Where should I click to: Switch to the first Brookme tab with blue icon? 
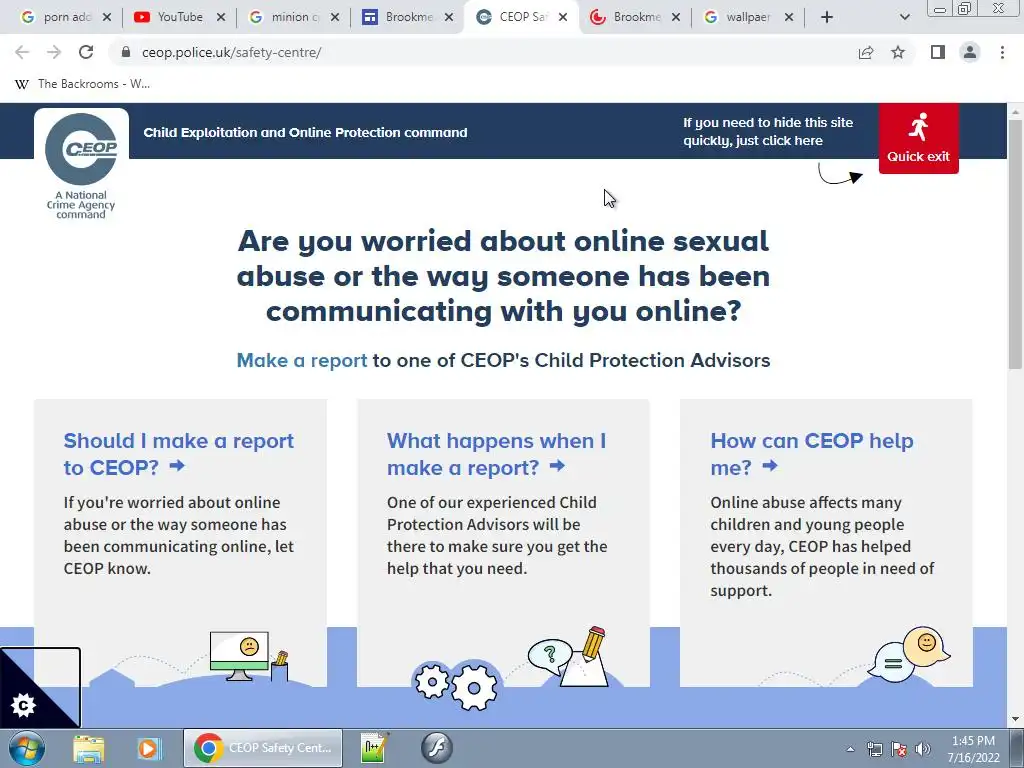click(x=408, y=17)
